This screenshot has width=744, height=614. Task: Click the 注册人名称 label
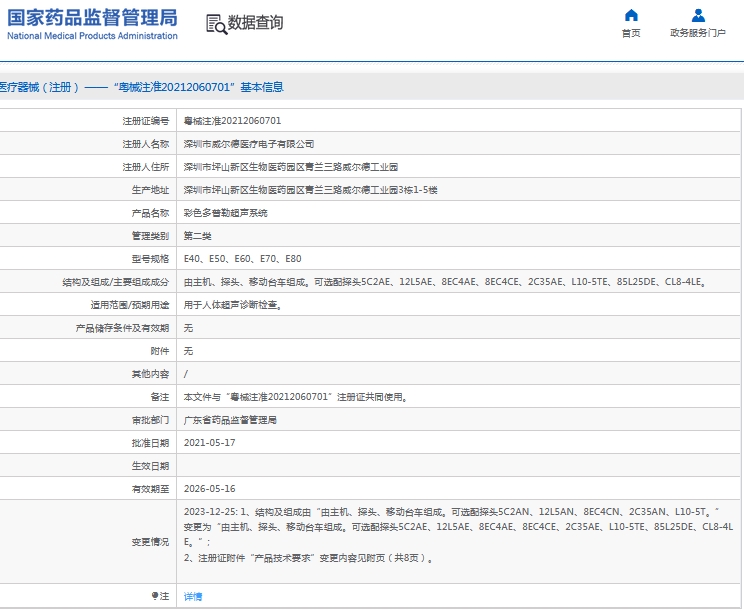tap(146, 144)
